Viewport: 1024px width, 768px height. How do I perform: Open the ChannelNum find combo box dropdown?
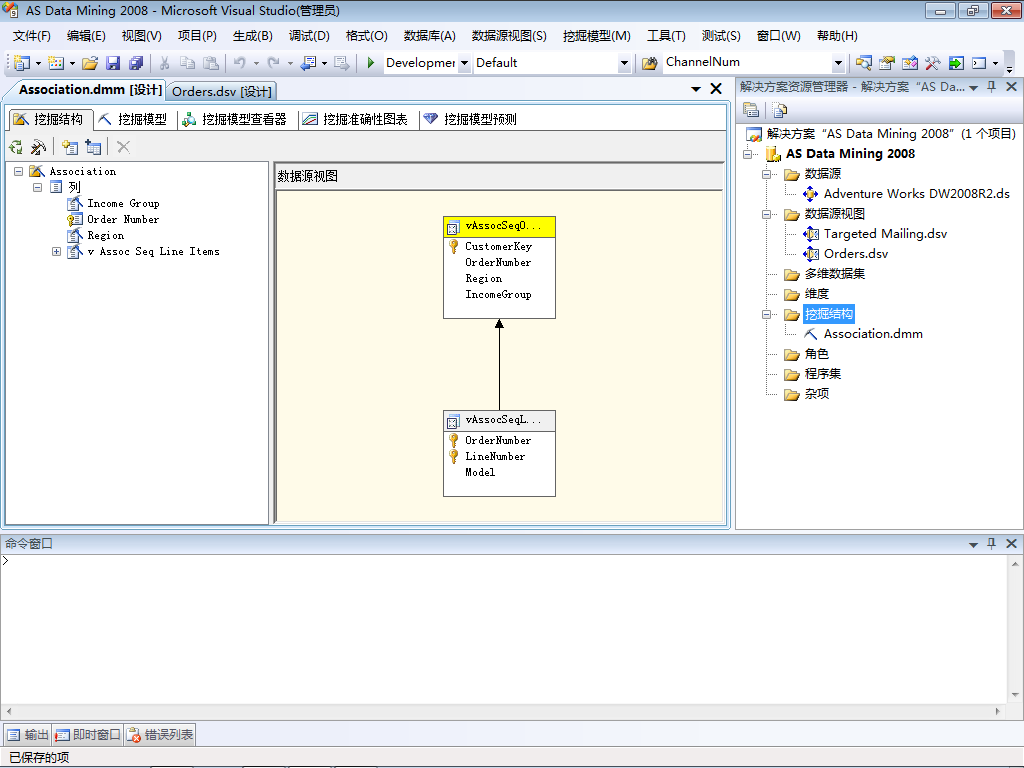839,63
